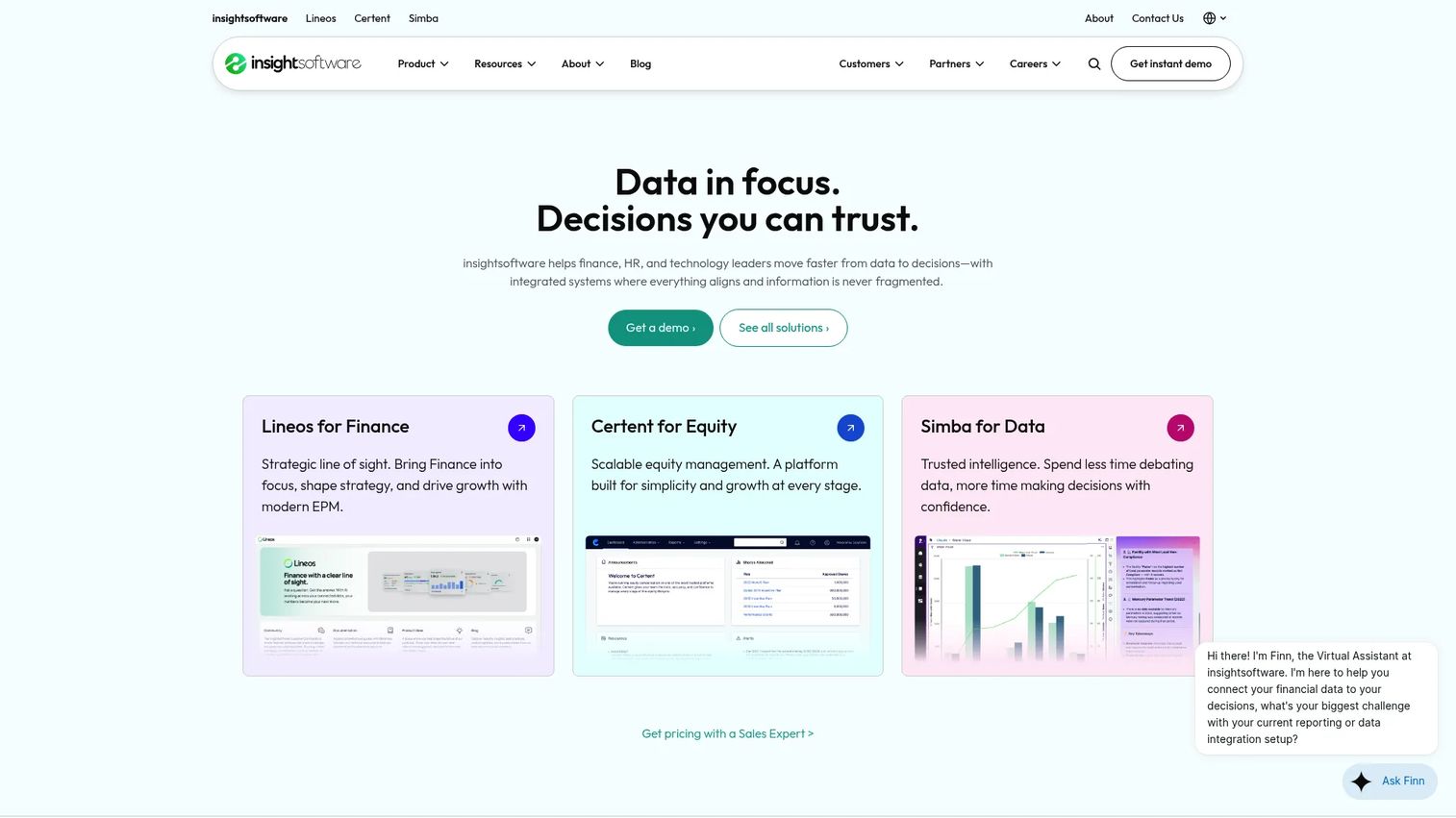The image size is (1456, 818).
Task: Click the Ask Finn chat button
Action: click(1390, 781)
